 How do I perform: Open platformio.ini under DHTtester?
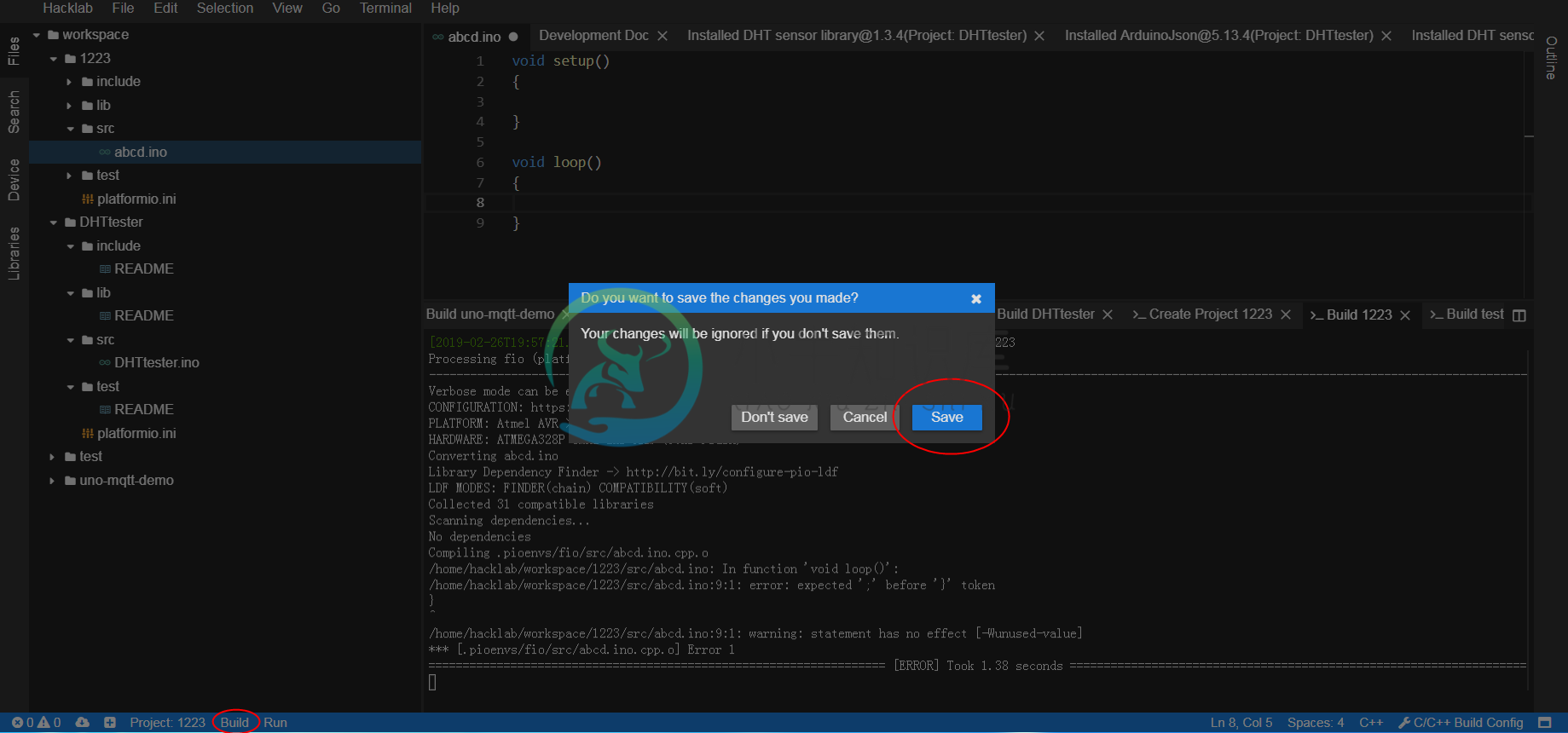(x=136, y=434)
